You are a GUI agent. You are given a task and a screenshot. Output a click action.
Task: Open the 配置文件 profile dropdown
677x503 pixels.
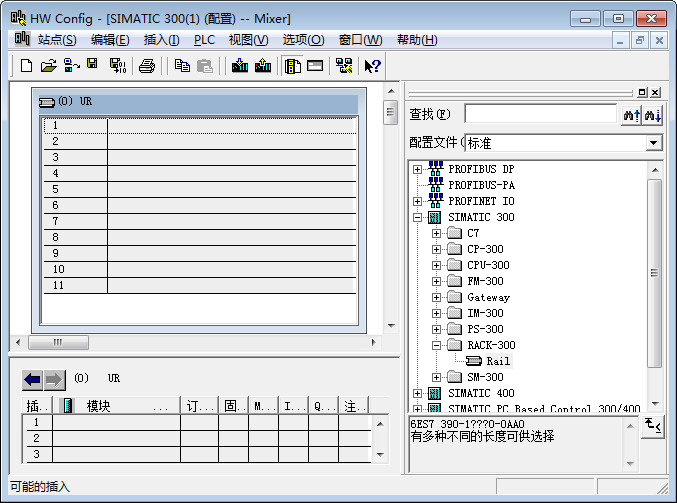click(653, 144)
